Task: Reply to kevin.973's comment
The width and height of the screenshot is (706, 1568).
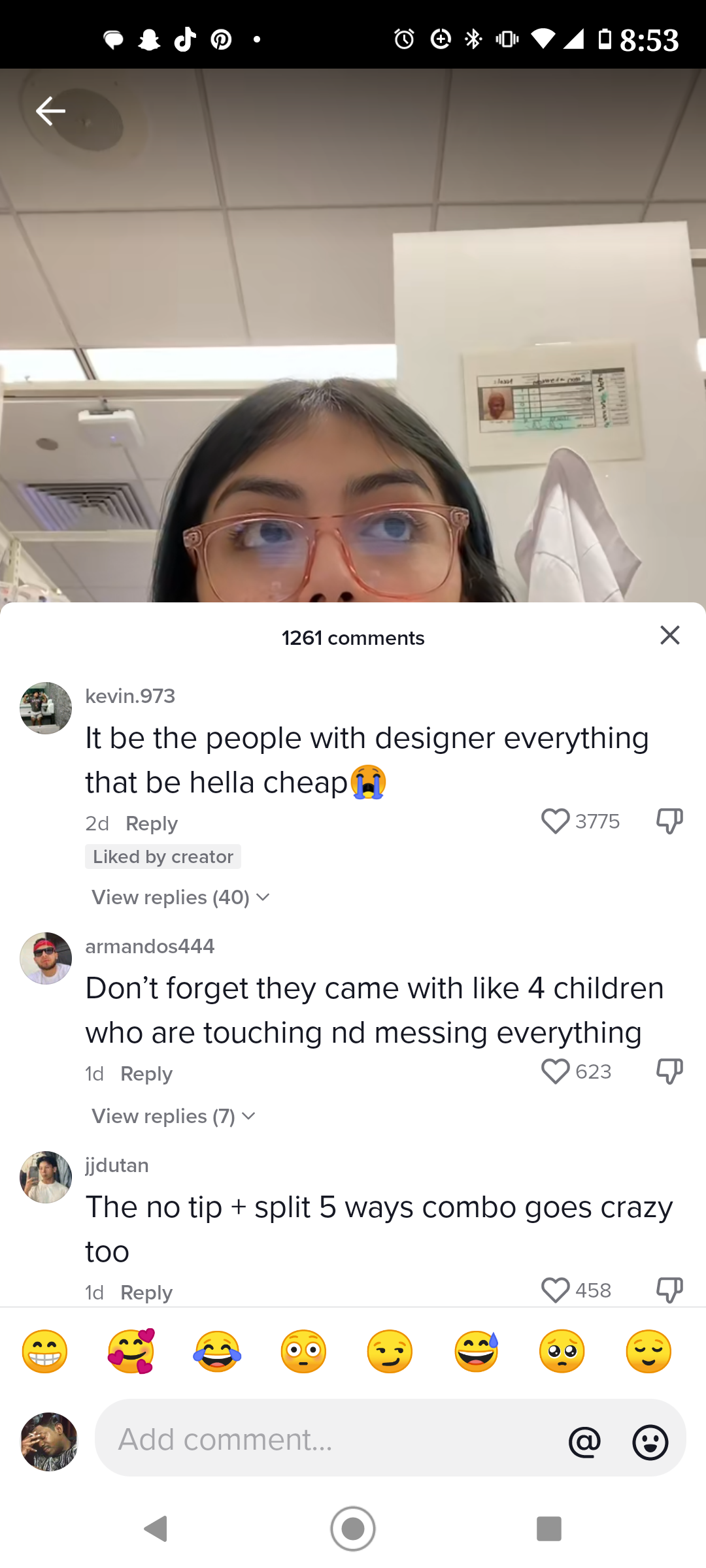Action: (x=151, y=823)
